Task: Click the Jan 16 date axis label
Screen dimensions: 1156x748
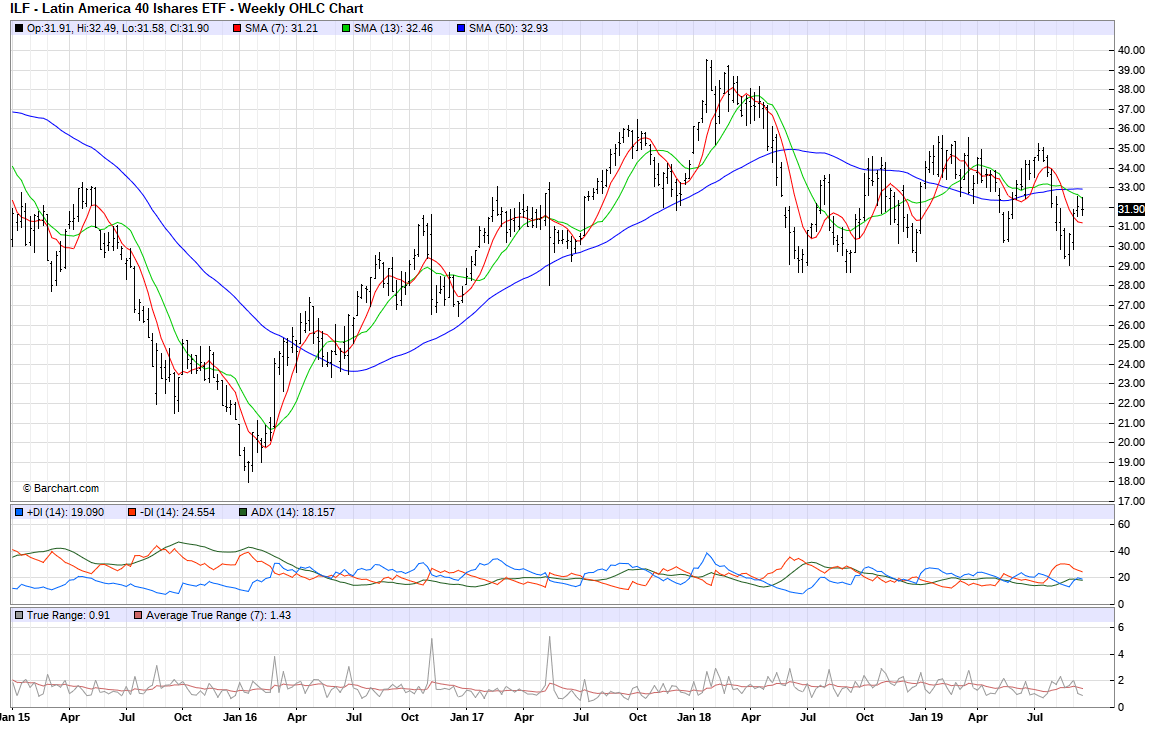Action: 240,717
